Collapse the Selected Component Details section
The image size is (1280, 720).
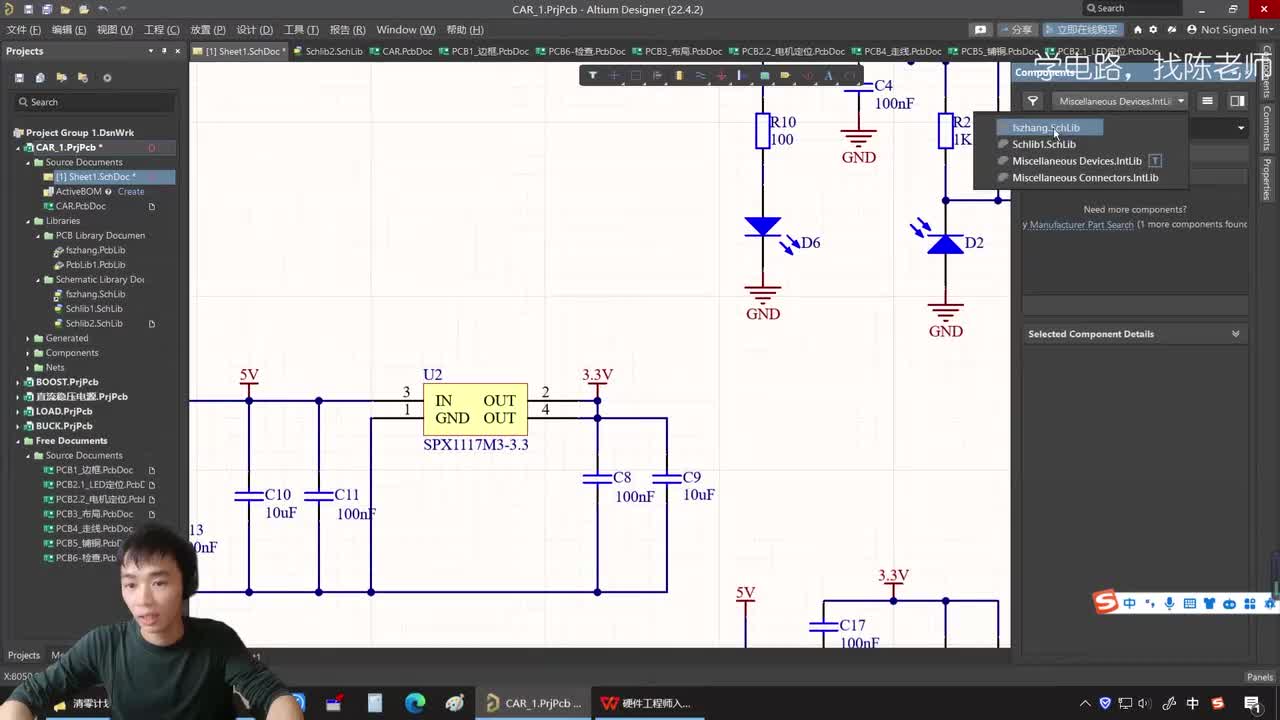coord(1236,334)
